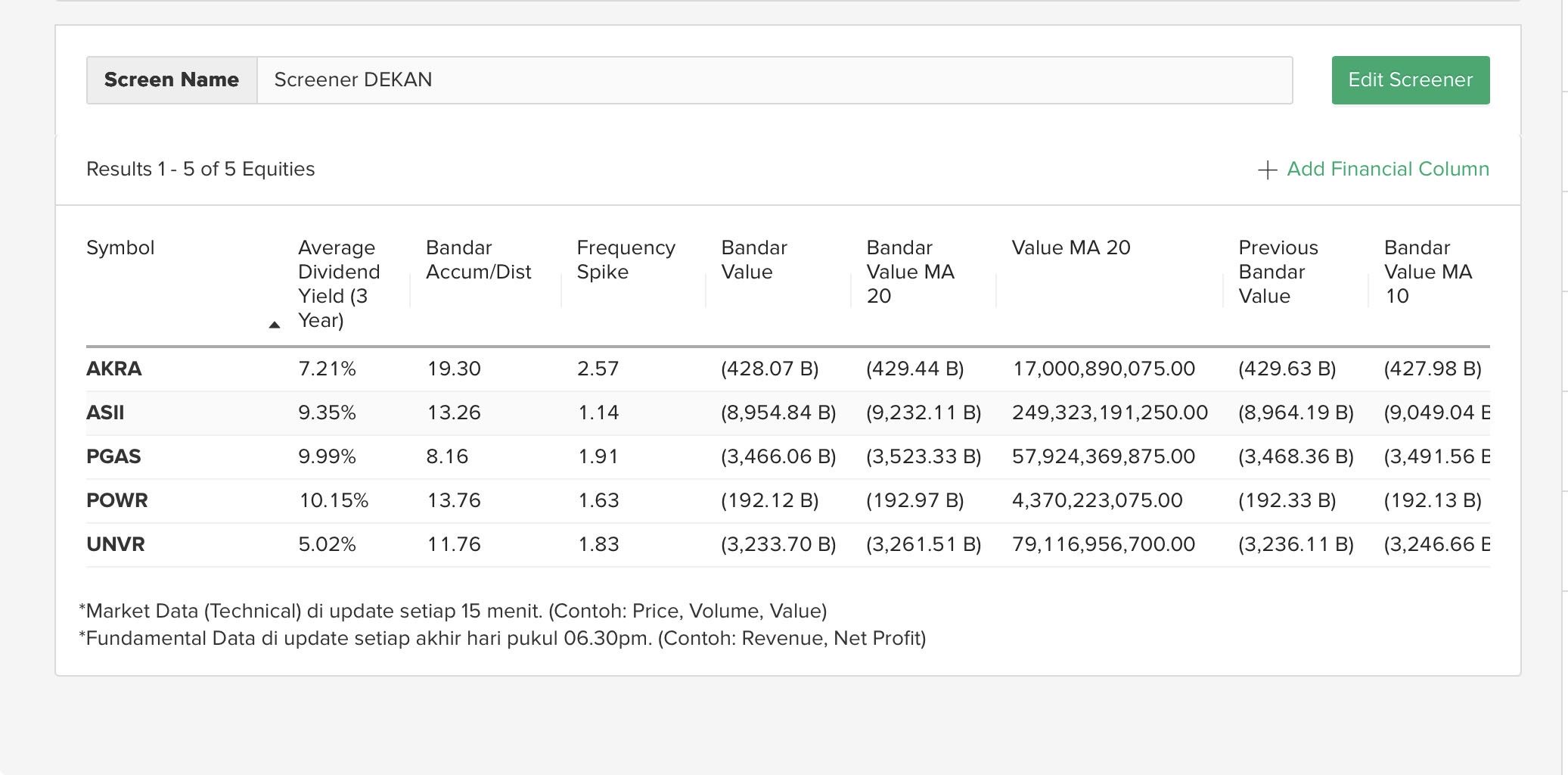The image size is (1568, 775).
Task: Sort by Value MA 20 column header
Action: pyautogui.click(x=1070, y=247)
